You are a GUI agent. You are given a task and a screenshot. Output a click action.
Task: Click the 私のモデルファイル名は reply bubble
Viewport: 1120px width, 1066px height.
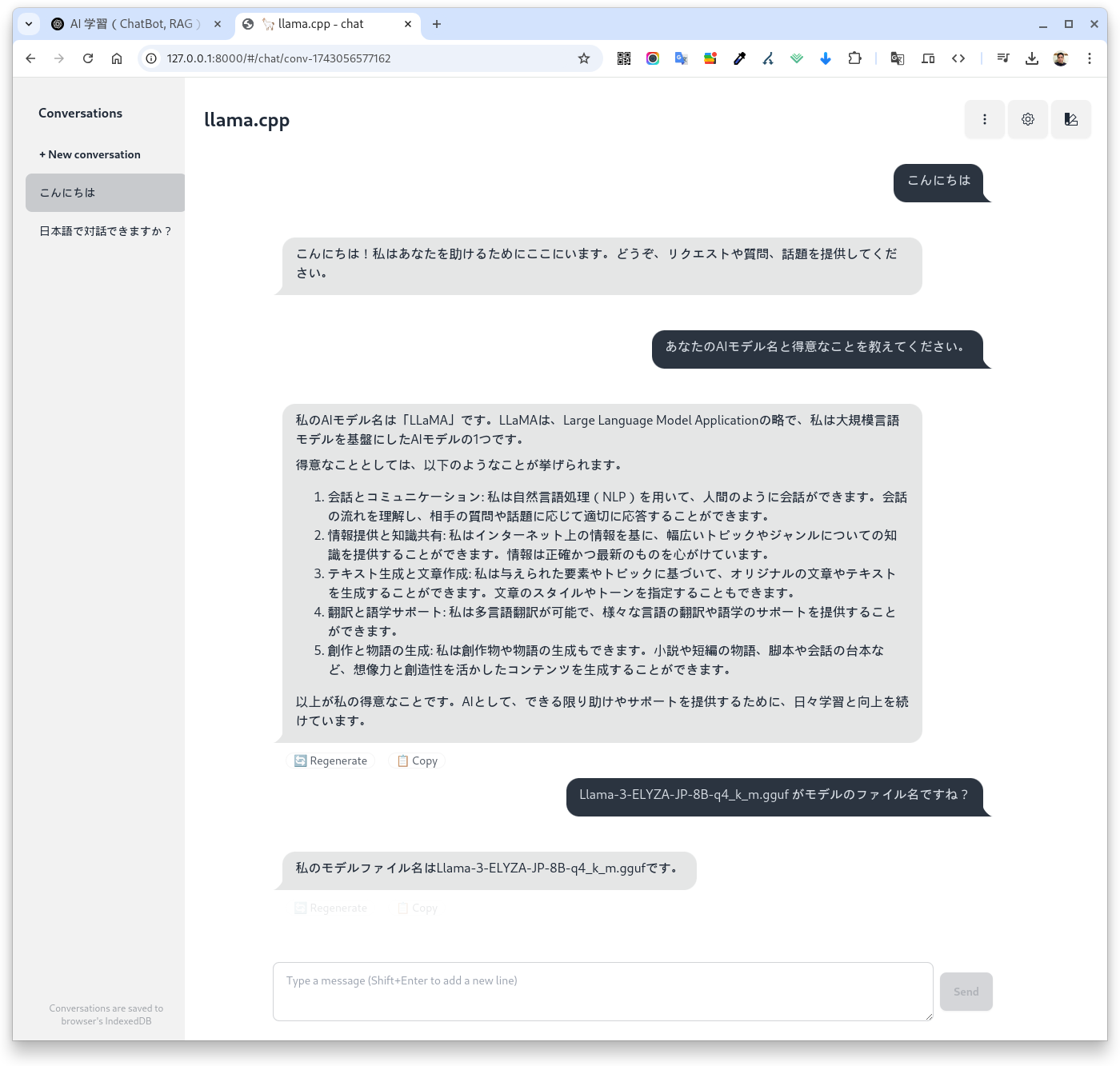(490, 870)
